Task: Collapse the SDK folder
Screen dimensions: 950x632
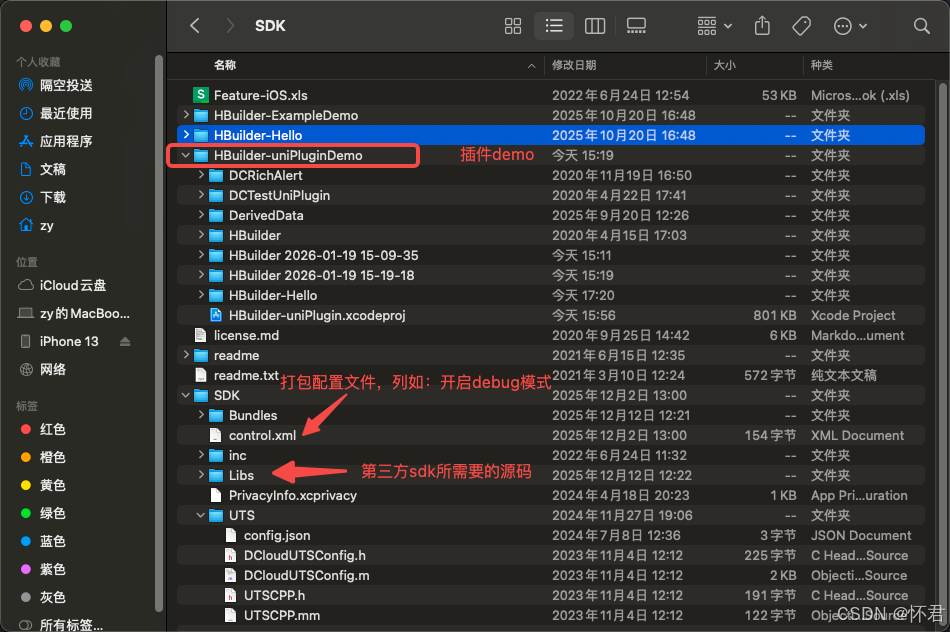Action: click(x=185, y=395)
